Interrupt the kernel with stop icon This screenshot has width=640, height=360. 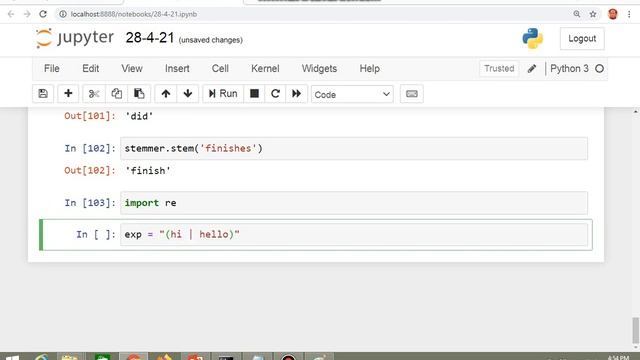[254, 94]
